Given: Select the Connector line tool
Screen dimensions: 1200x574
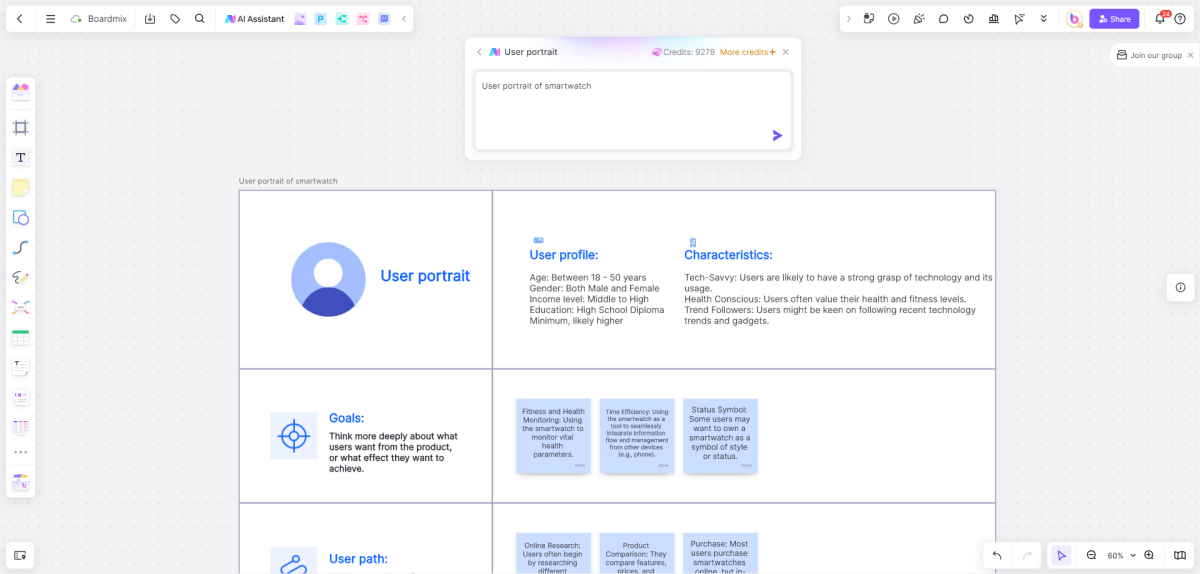Looking at the screenshot, I should click(20, 247).
